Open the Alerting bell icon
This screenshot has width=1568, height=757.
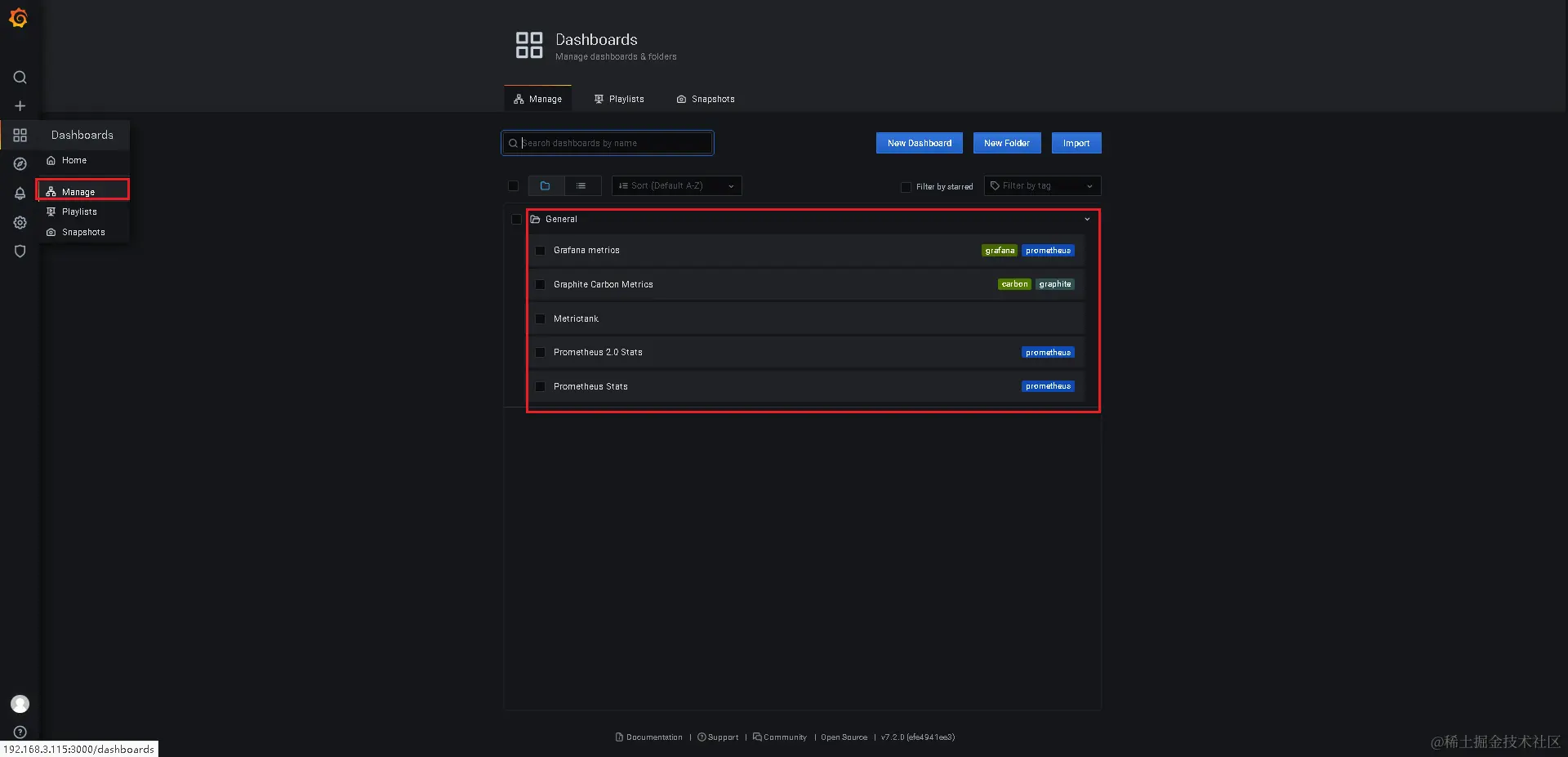click(20, 194)
